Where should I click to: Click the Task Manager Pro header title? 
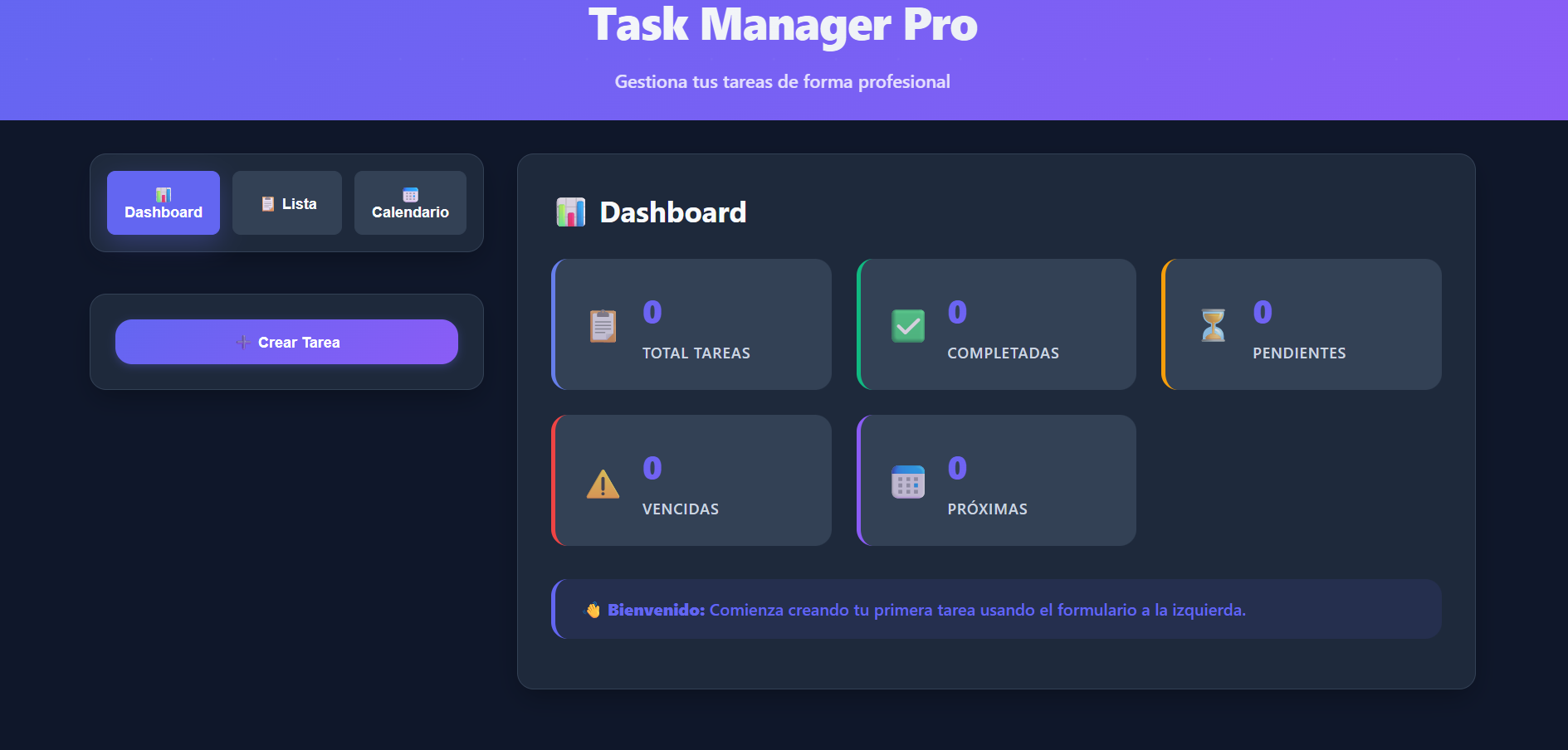[x=783, y=26]
